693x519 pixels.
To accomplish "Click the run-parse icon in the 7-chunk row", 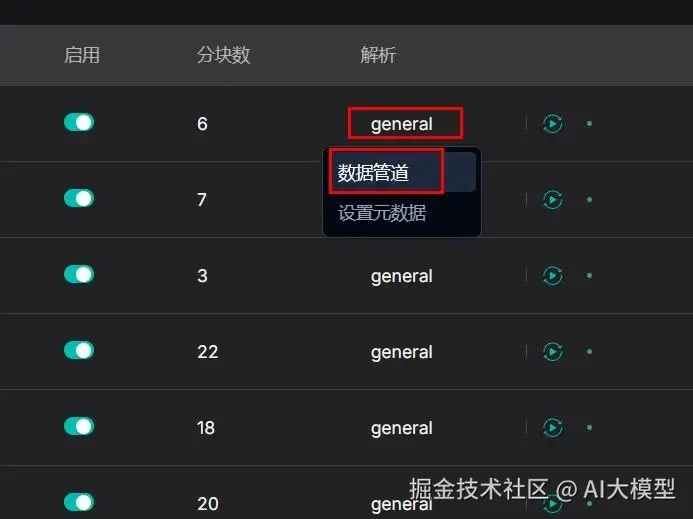I will [x=552, y=199].
